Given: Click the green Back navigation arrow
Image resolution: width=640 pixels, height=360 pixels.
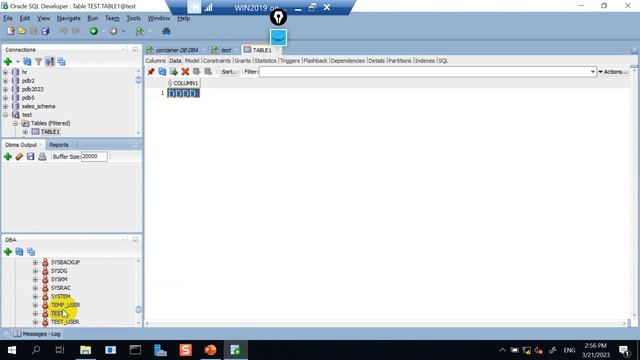Looking at the screenshot, I should [93, 31].
